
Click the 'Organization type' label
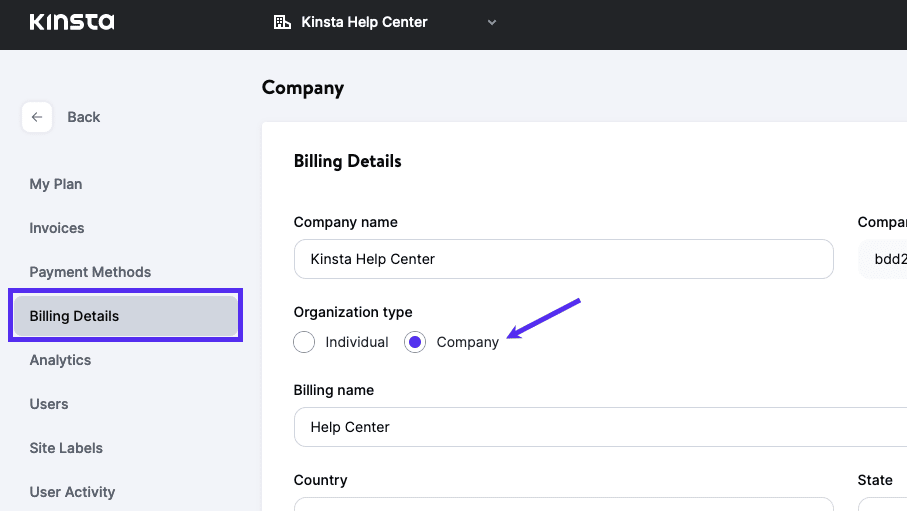coord(353,312)
